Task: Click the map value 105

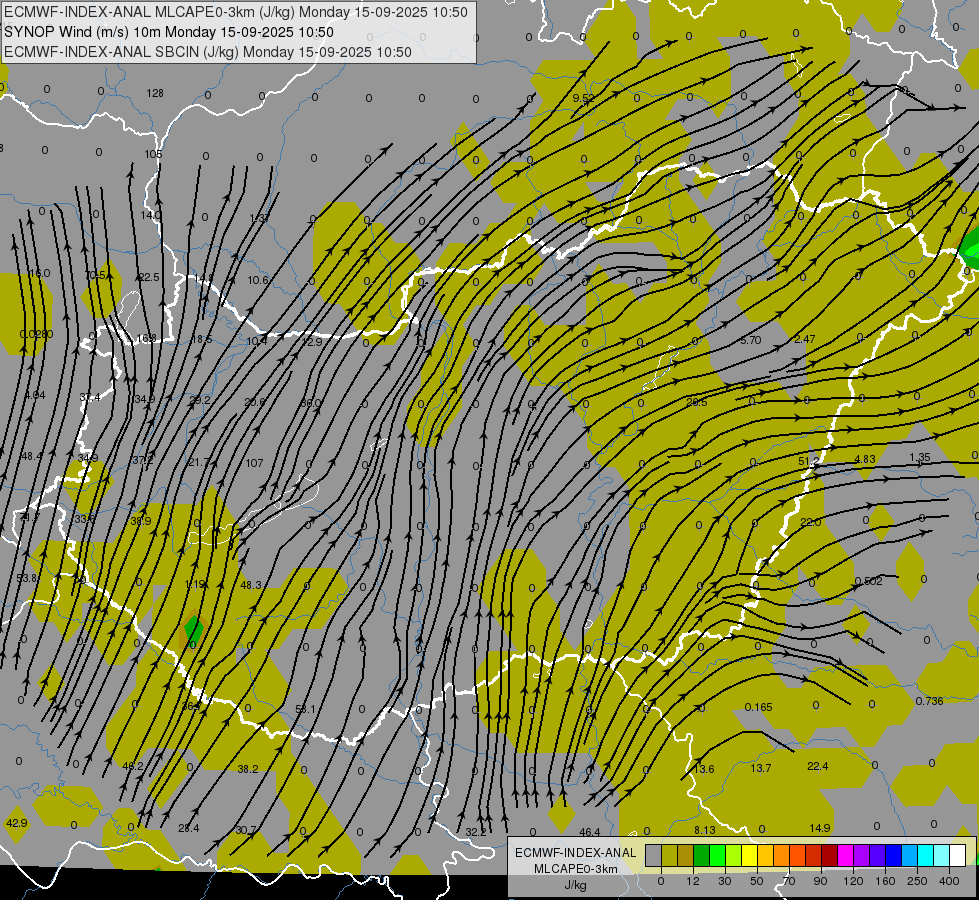Action: click(x=154, y=154)
